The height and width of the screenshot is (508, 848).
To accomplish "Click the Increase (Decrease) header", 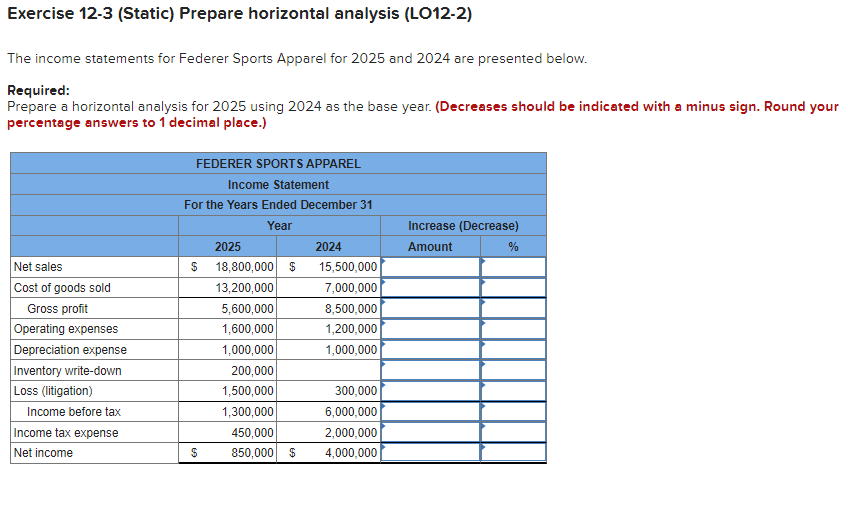I will 463,226.
